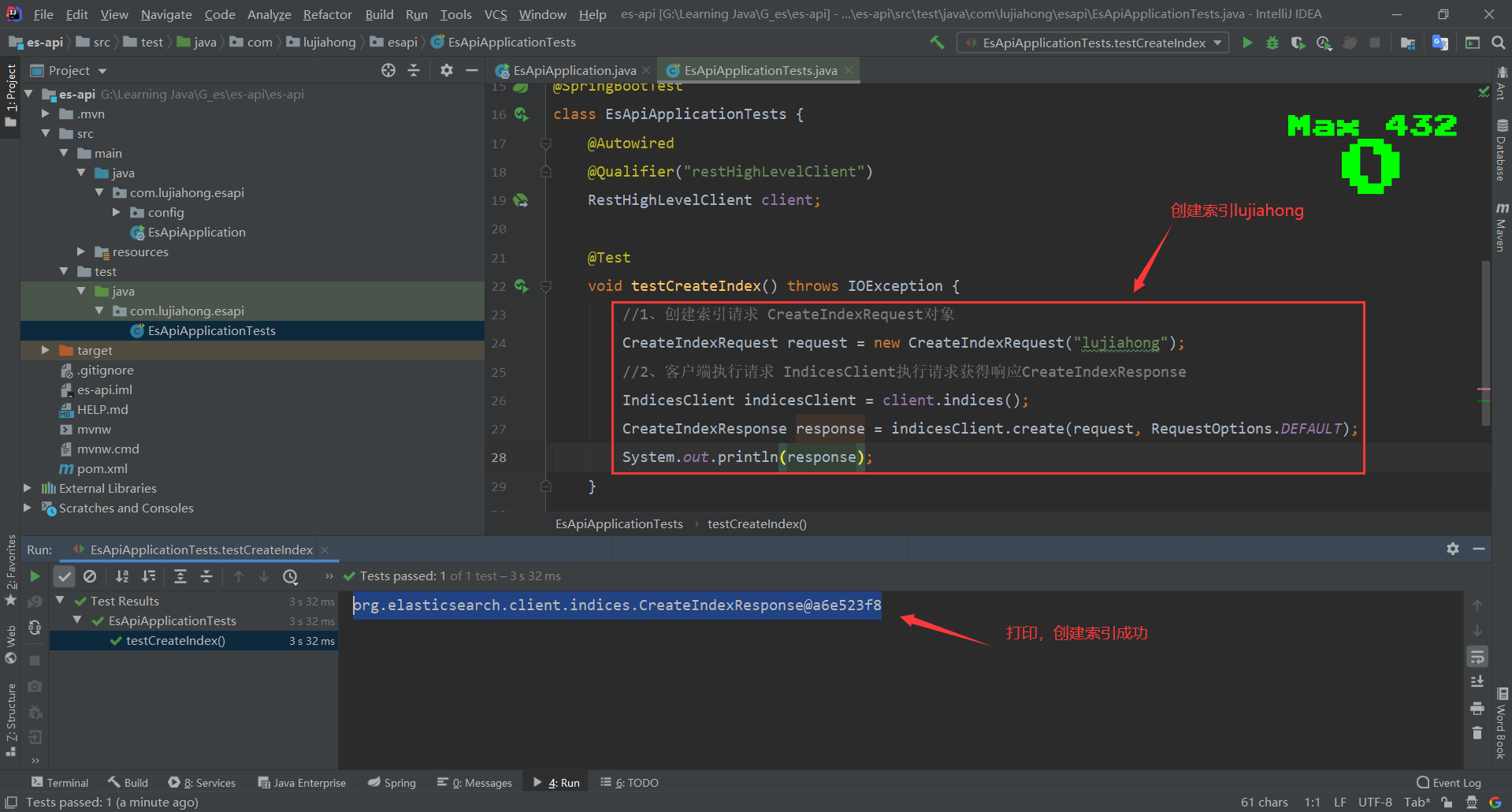Toggle Show Passed tests checkmark button
Image resolution: width=1512 pixels, height=812 pixels.
[x=65, y=576]
